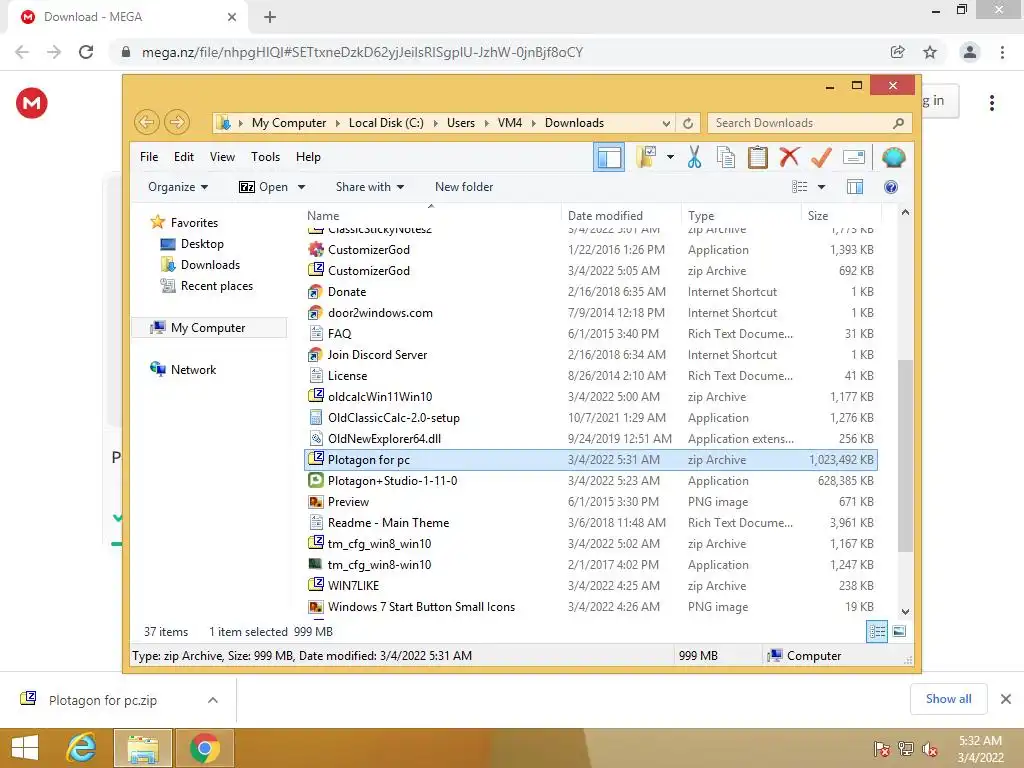
Task: Switch to details view status-bar icon
Action: pyautogui.click(x=876, y=632)
